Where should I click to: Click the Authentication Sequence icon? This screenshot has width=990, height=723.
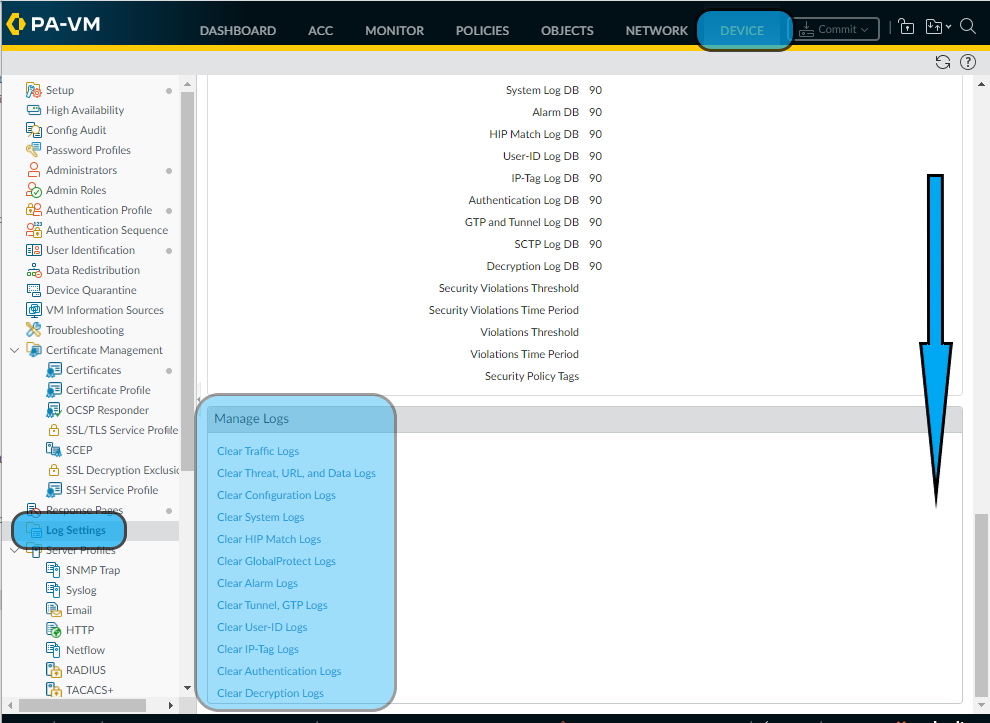[33, 230]
